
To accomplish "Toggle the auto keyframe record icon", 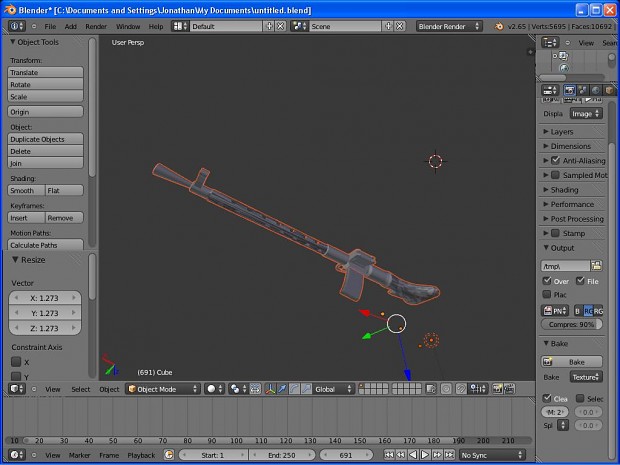I will pyautogui.click(x=169, y=455).
